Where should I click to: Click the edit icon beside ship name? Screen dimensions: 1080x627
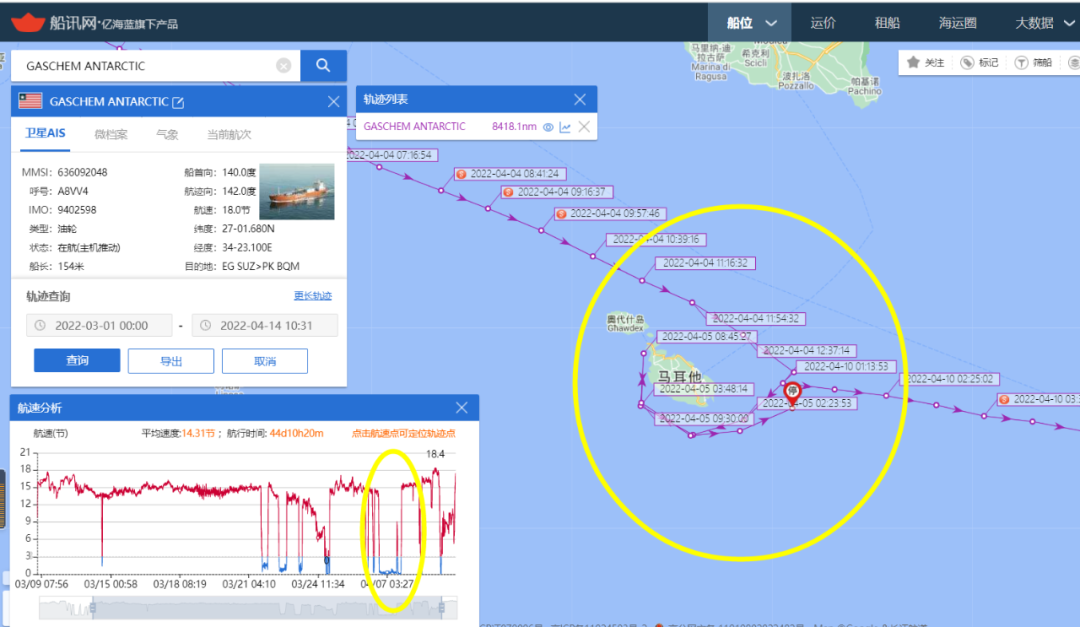coord(178,102)
